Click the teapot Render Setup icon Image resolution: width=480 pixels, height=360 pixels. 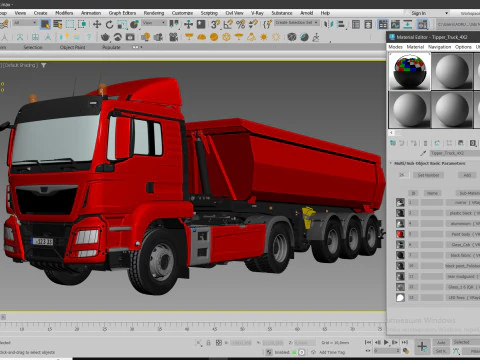[x=105, y=37]
